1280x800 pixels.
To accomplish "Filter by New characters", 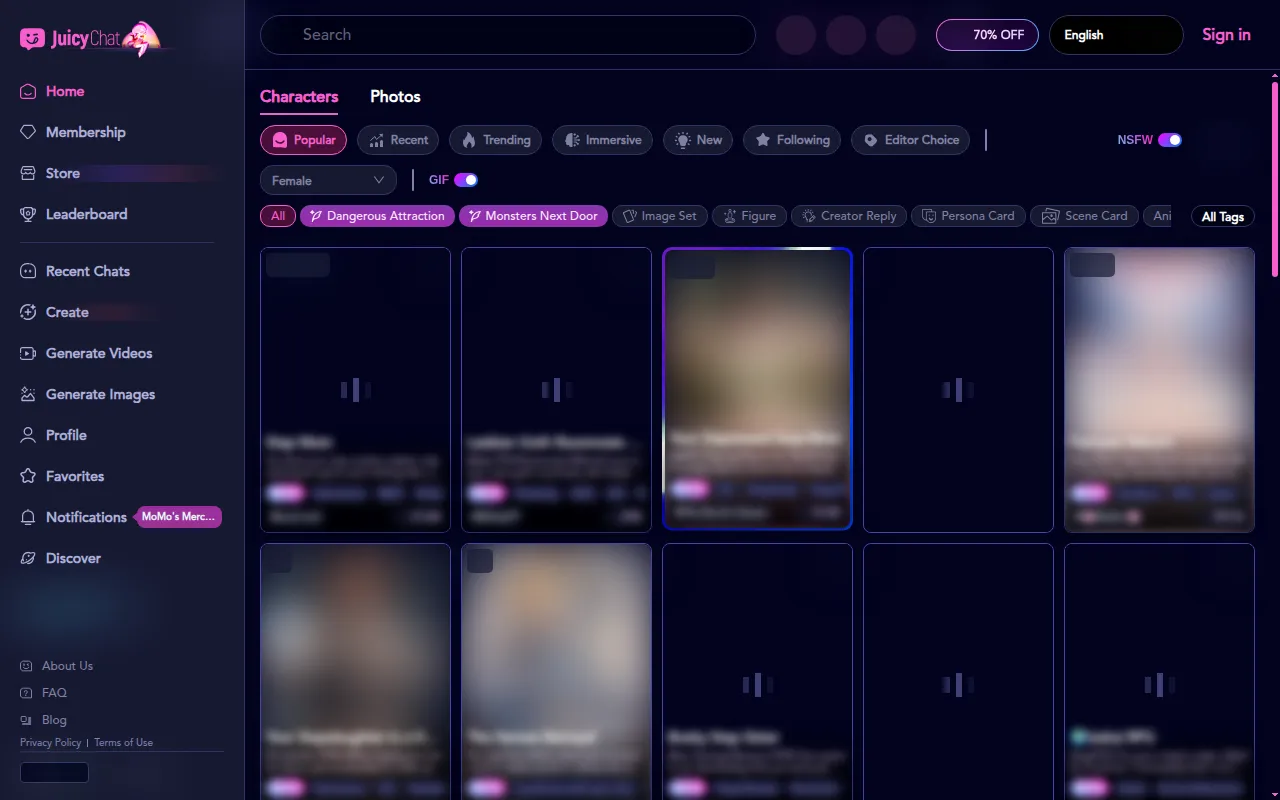I will (x=698, y=140).
